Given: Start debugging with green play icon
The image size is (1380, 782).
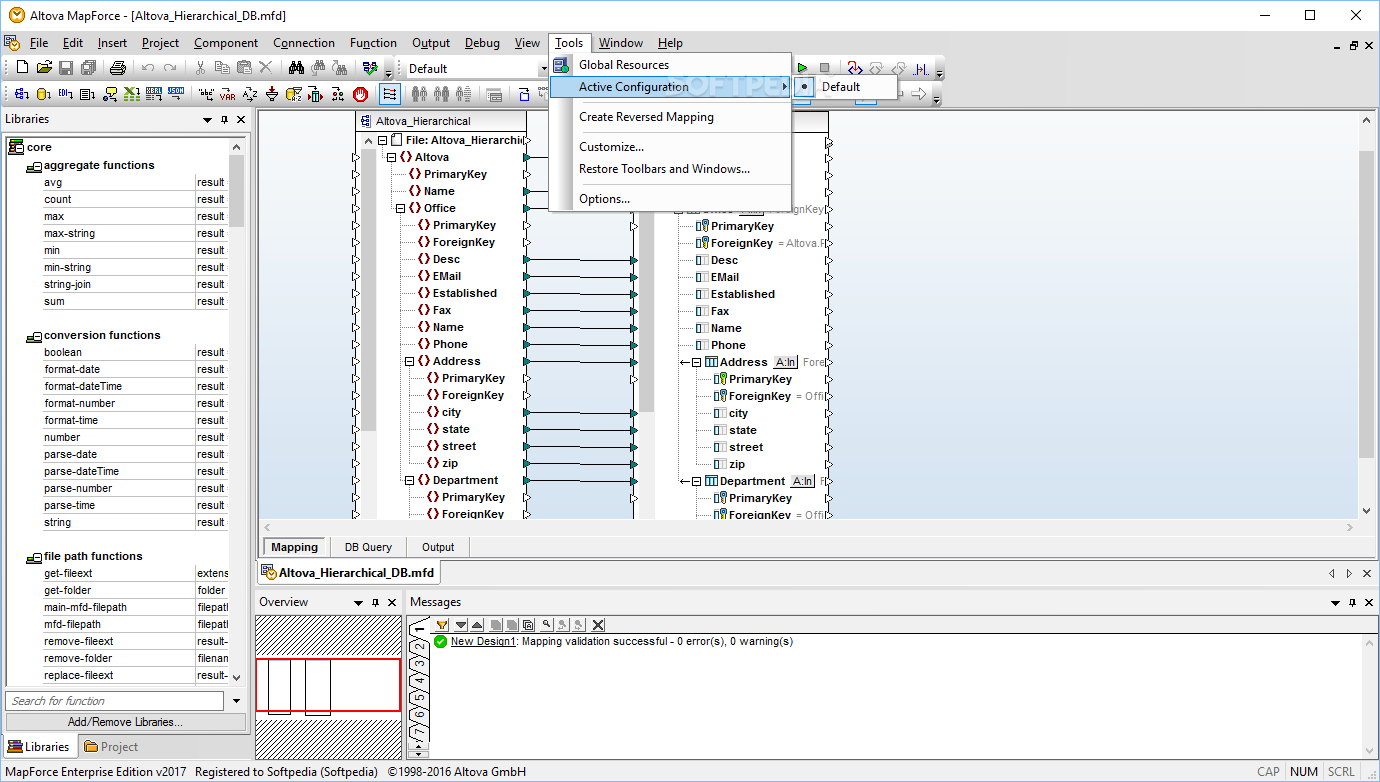Looking at the screenshot, I should click(802, 68).
